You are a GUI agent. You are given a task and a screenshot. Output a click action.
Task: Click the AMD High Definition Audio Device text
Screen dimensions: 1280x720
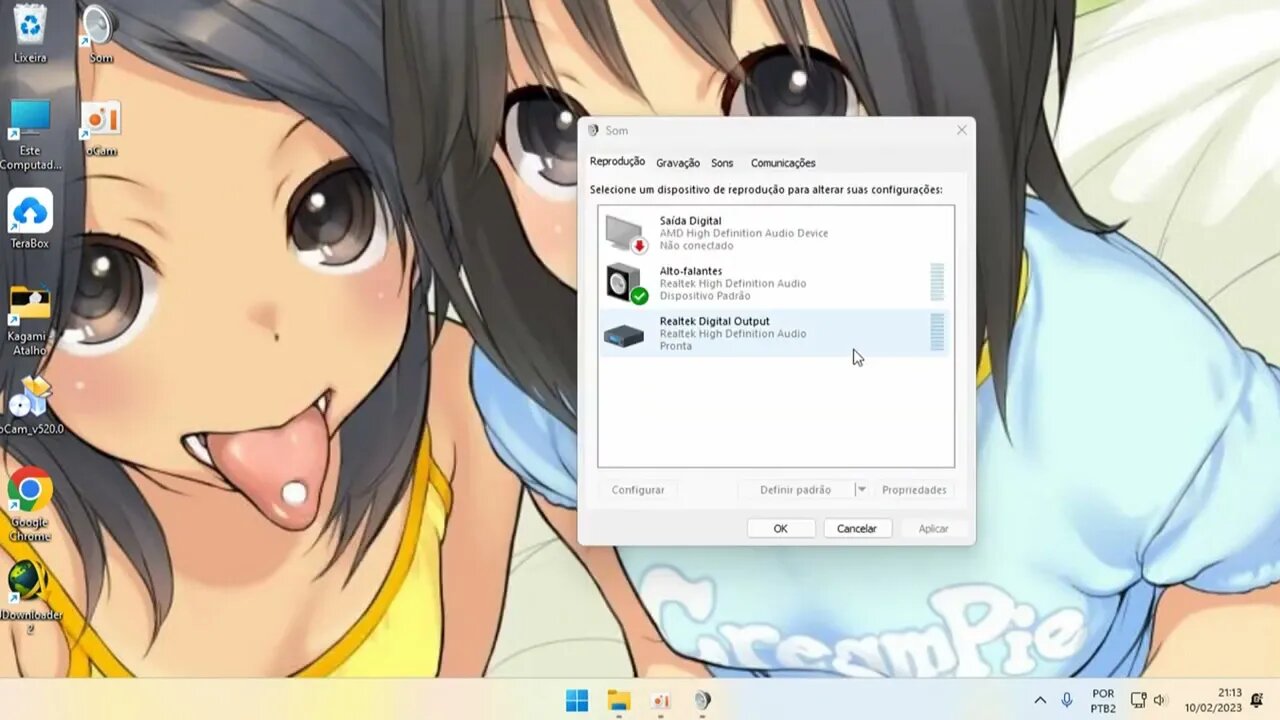tap(744, 233)
